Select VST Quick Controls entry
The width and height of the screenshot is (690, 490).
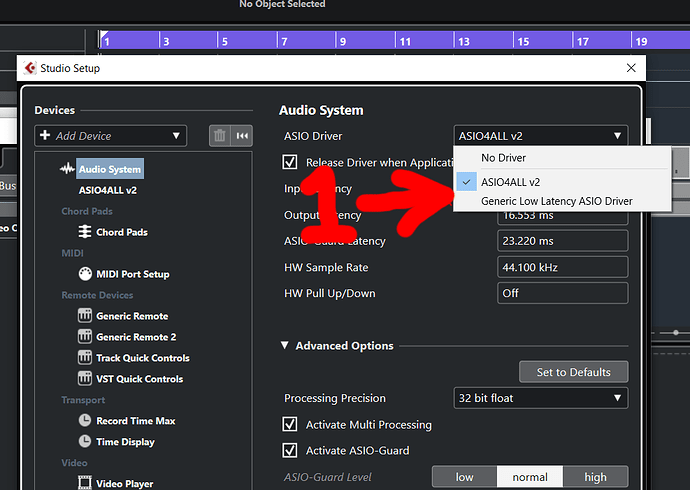[139, 379]
